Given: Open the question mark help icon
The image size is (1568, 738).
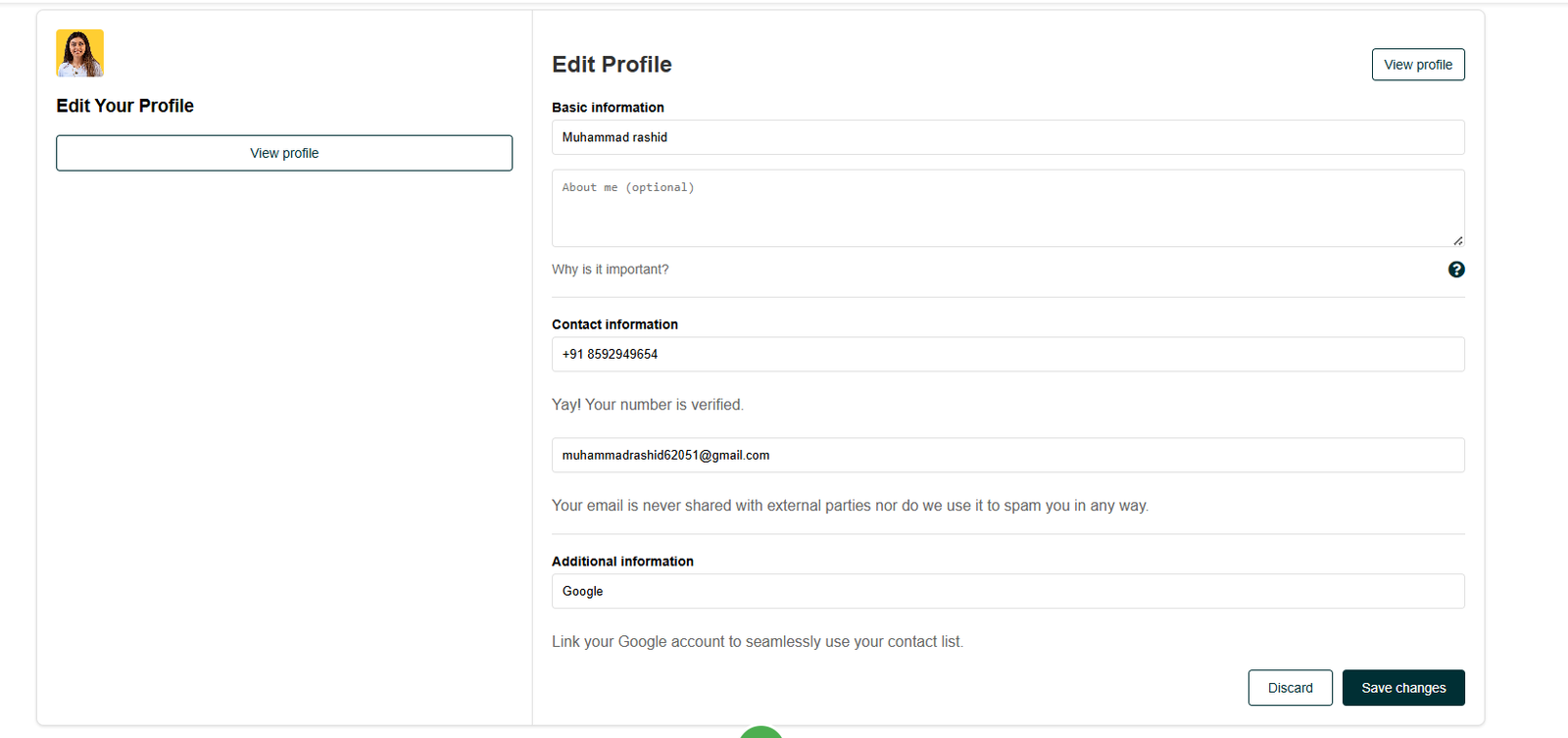Looking at the screenshot, I should [x=1456, y=270].
